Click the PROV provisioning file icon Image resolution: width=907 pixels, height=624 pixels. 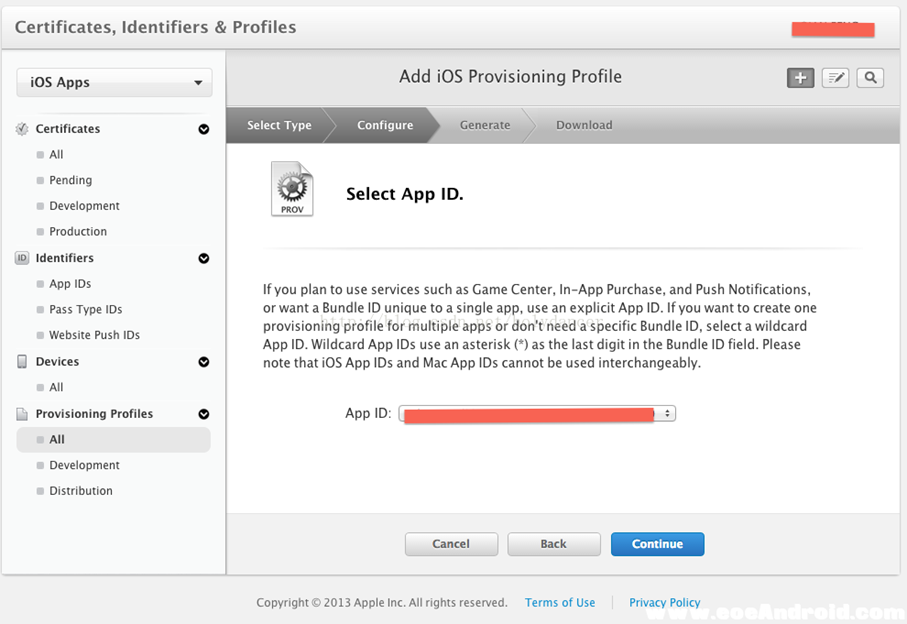click(292, 190)
